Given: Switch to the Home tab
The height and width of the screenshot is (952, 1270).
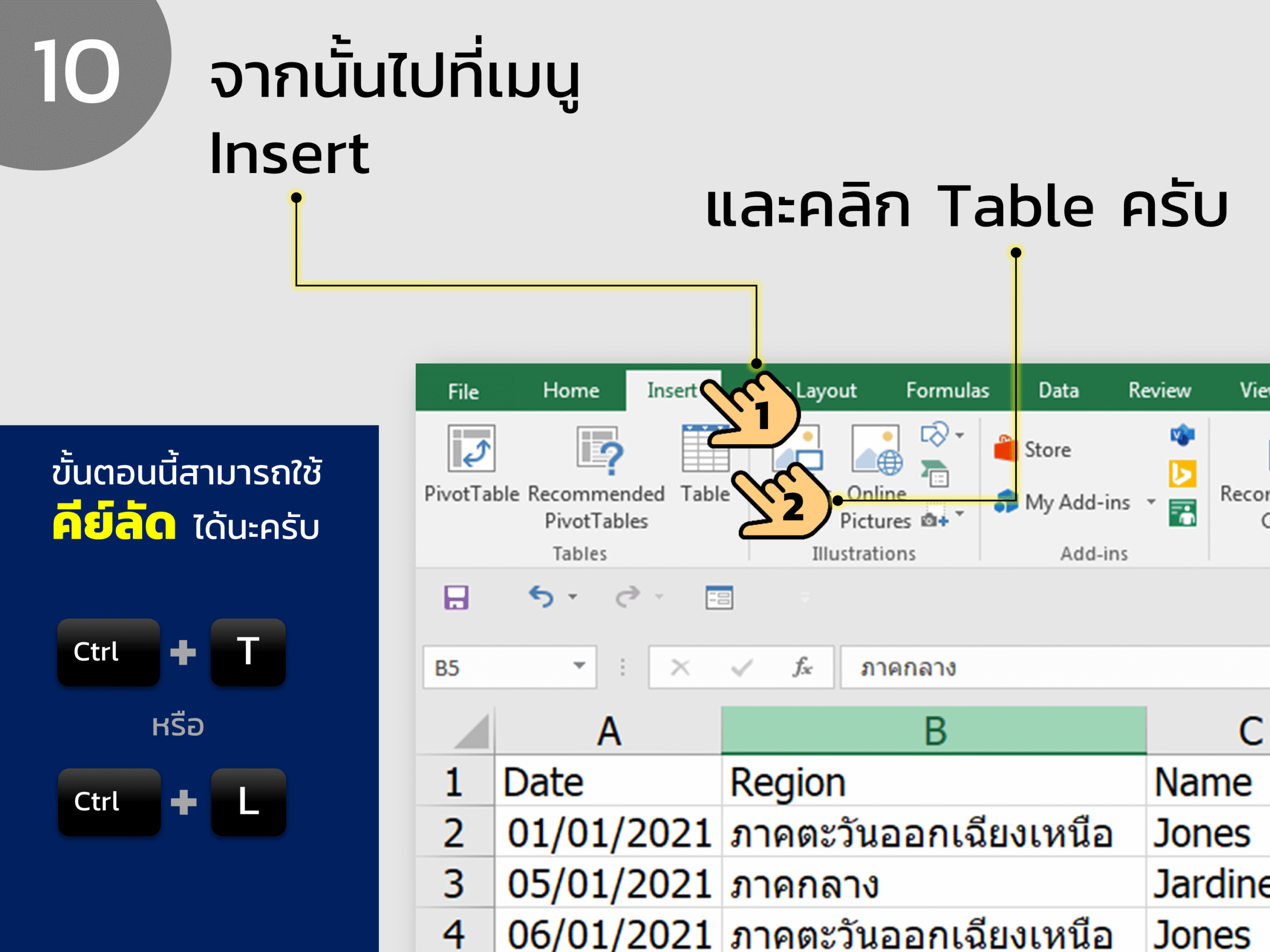Looking at the screenshot, I should (571, 391).
